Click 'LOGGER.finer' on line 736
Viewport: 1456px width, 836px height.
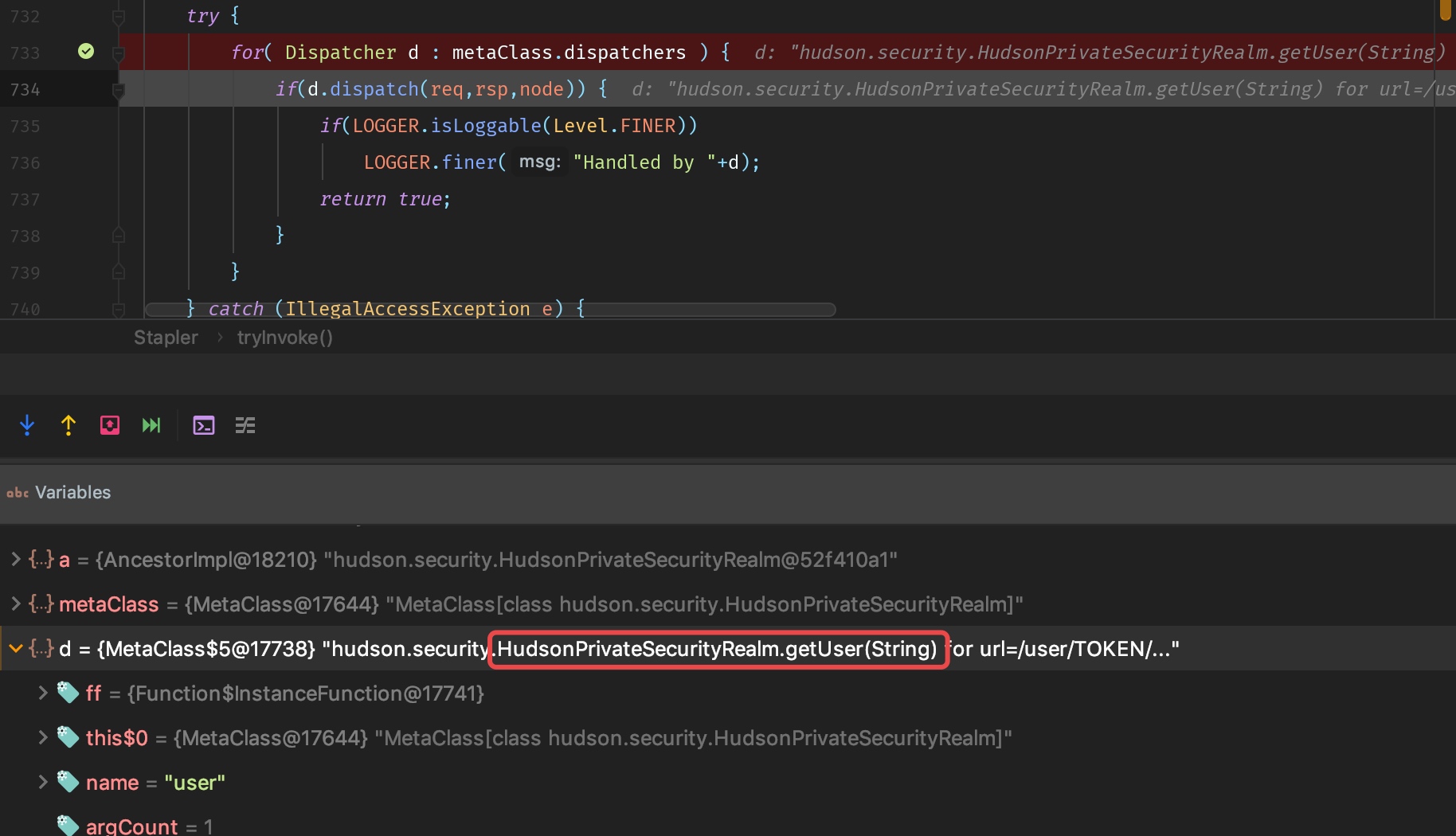click(x=430, y=162)
